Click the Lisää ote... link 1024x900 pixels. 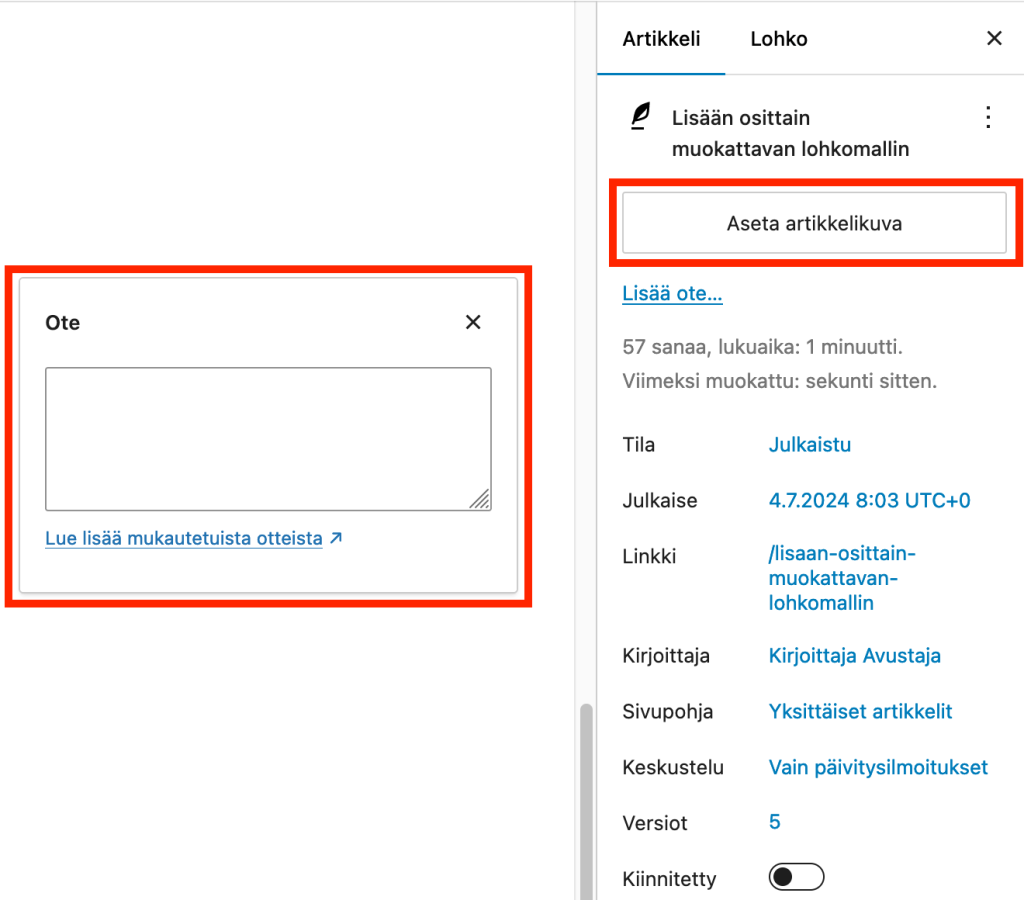[x=672, y=293]
